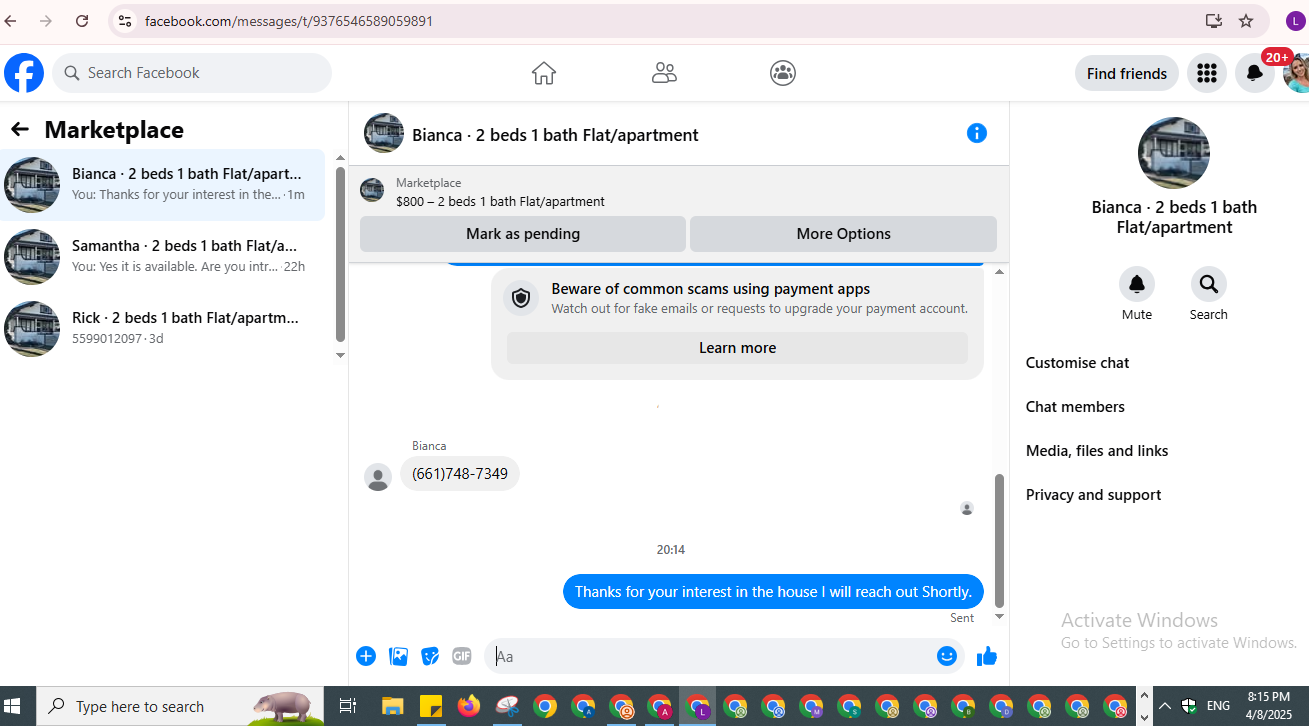
Task: Click the phone number (661)748-7349 message
Action: point(460,474)
